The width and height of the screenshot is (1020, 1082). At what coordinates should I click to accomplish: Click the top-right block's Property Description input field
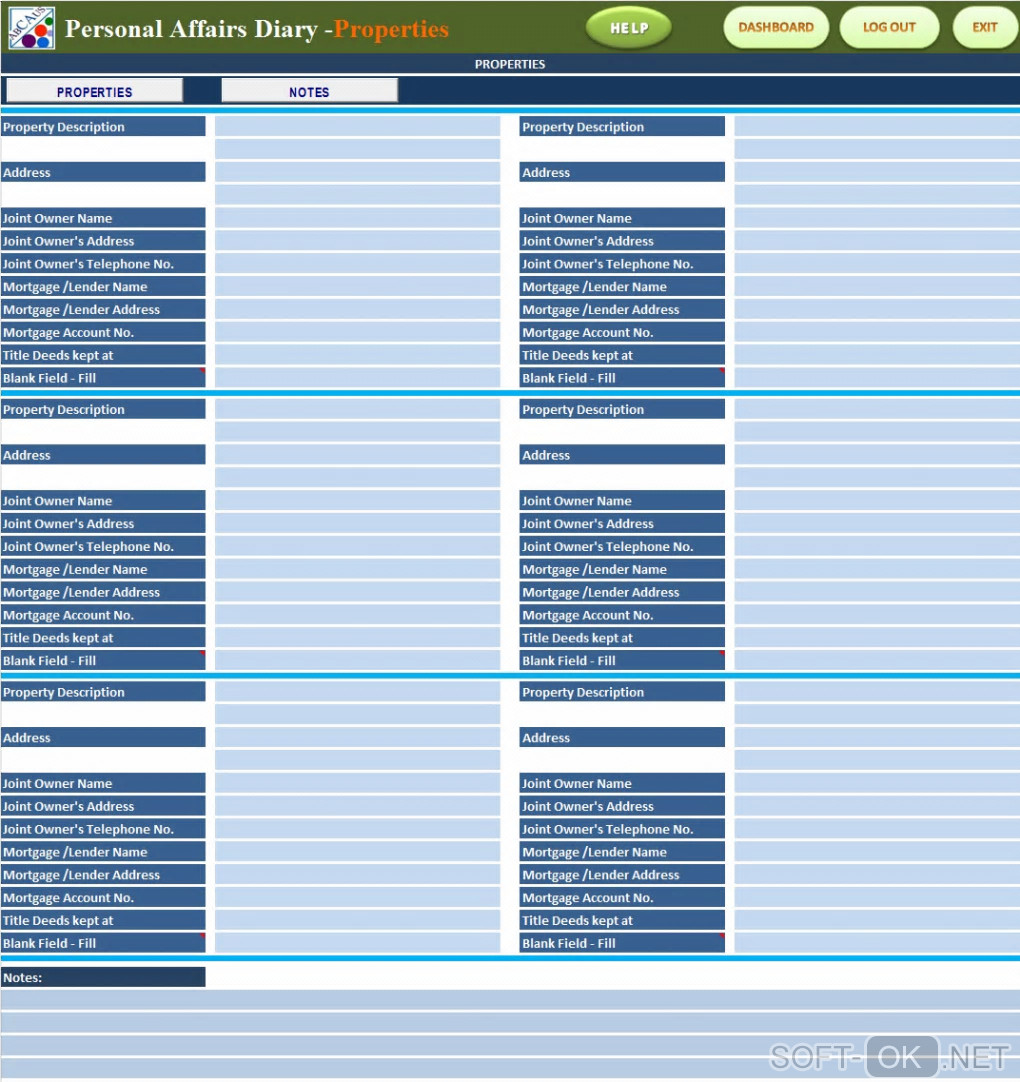(877, 126)
